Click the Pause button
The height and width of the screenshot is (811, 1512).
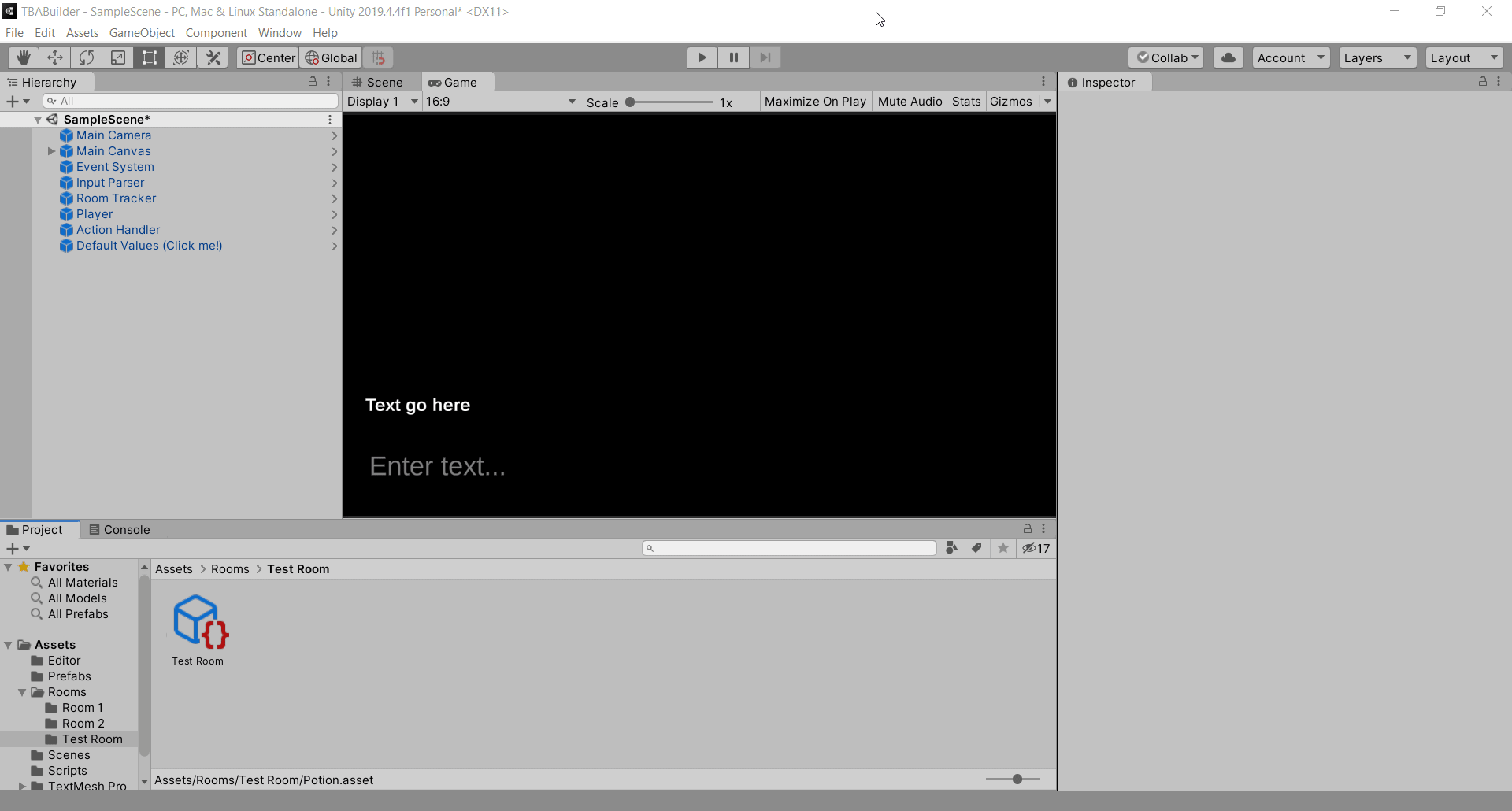733,57
